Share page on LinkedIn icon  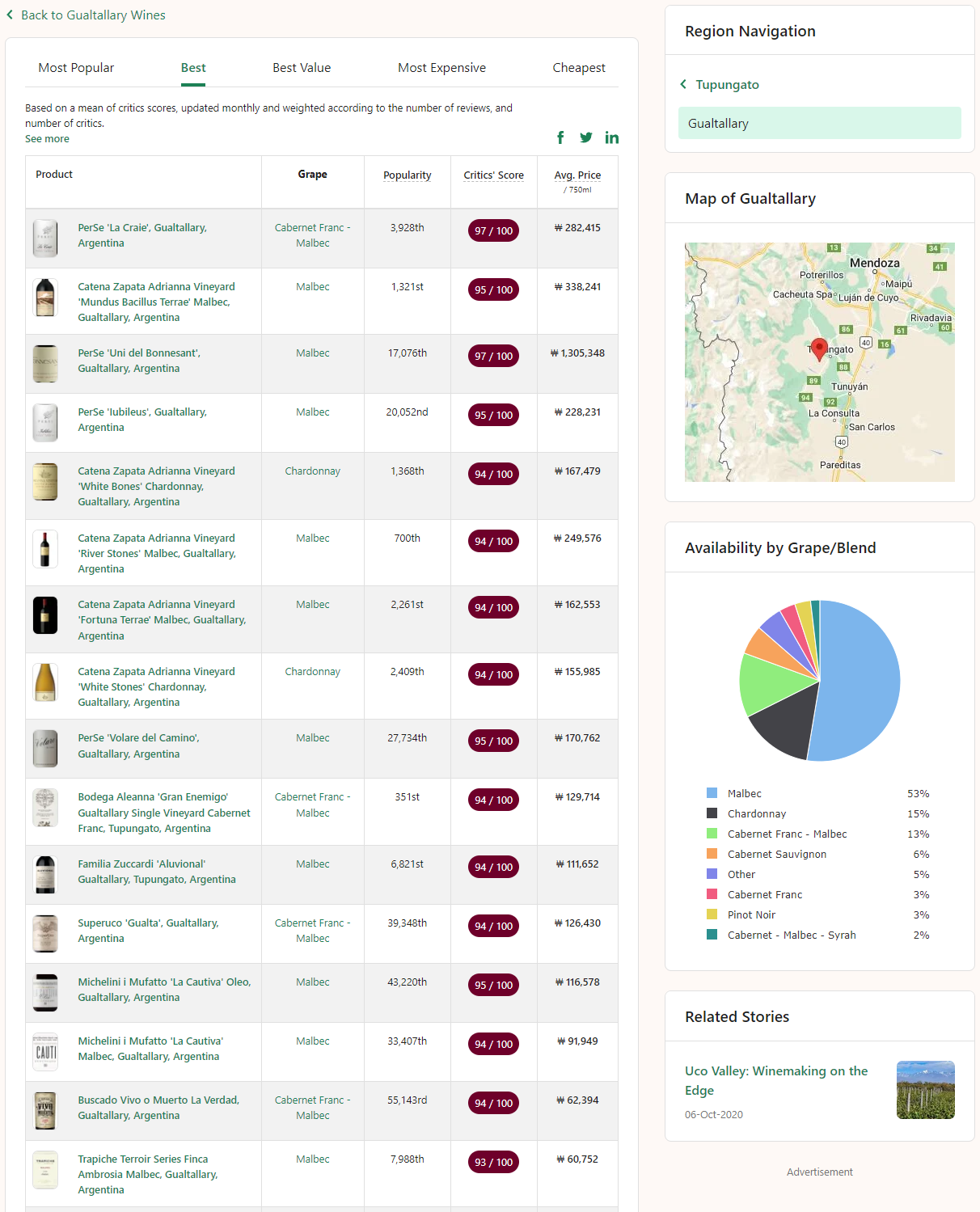pos(612,137)
